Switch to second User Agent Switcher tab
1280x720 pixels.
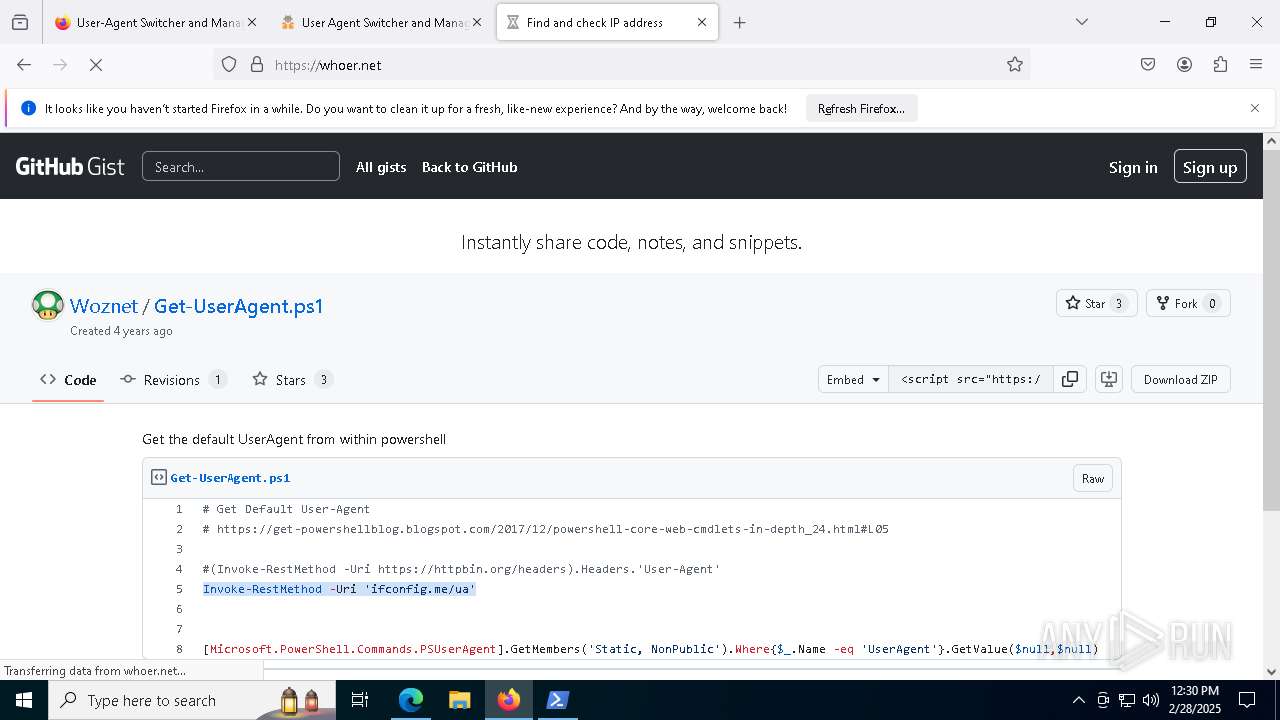coord(380,22)
